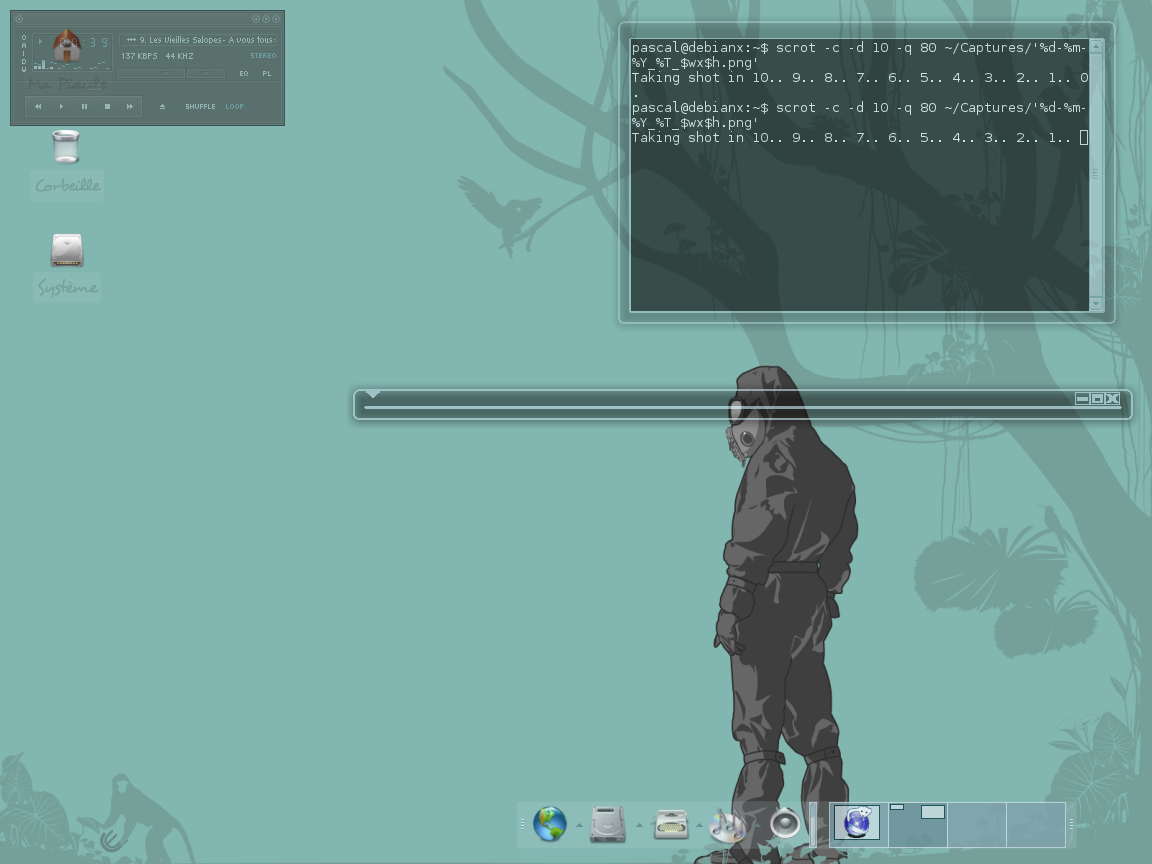This screenshot has width=1152, height=864.
Task: Click the 44 KHZ sample rate readout
Action: point(179,56)
